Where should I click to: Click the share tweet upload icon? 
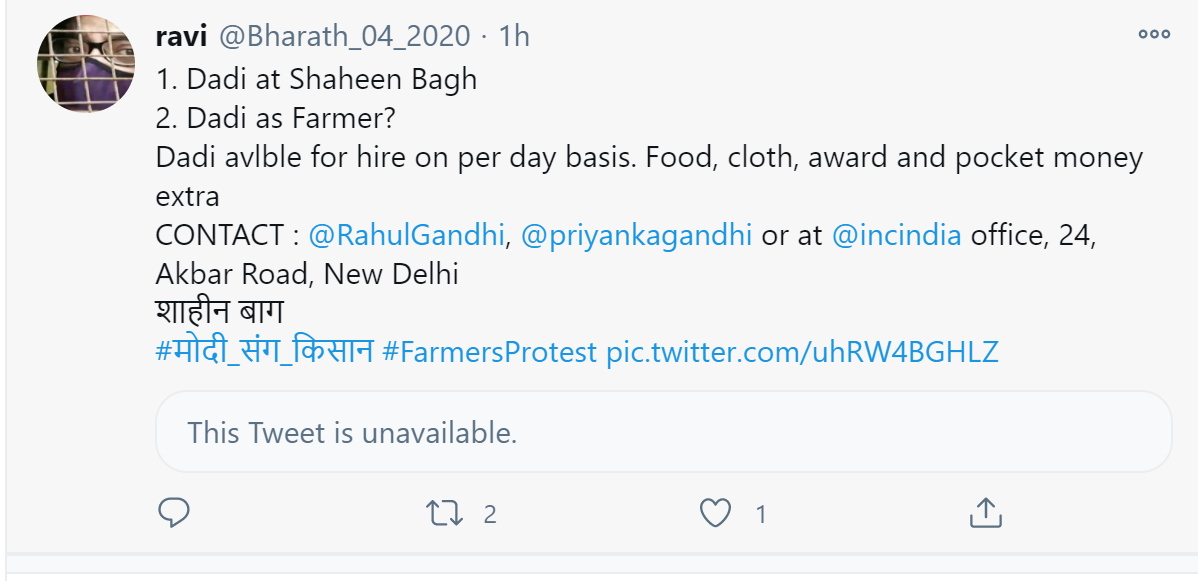point(985,513)
